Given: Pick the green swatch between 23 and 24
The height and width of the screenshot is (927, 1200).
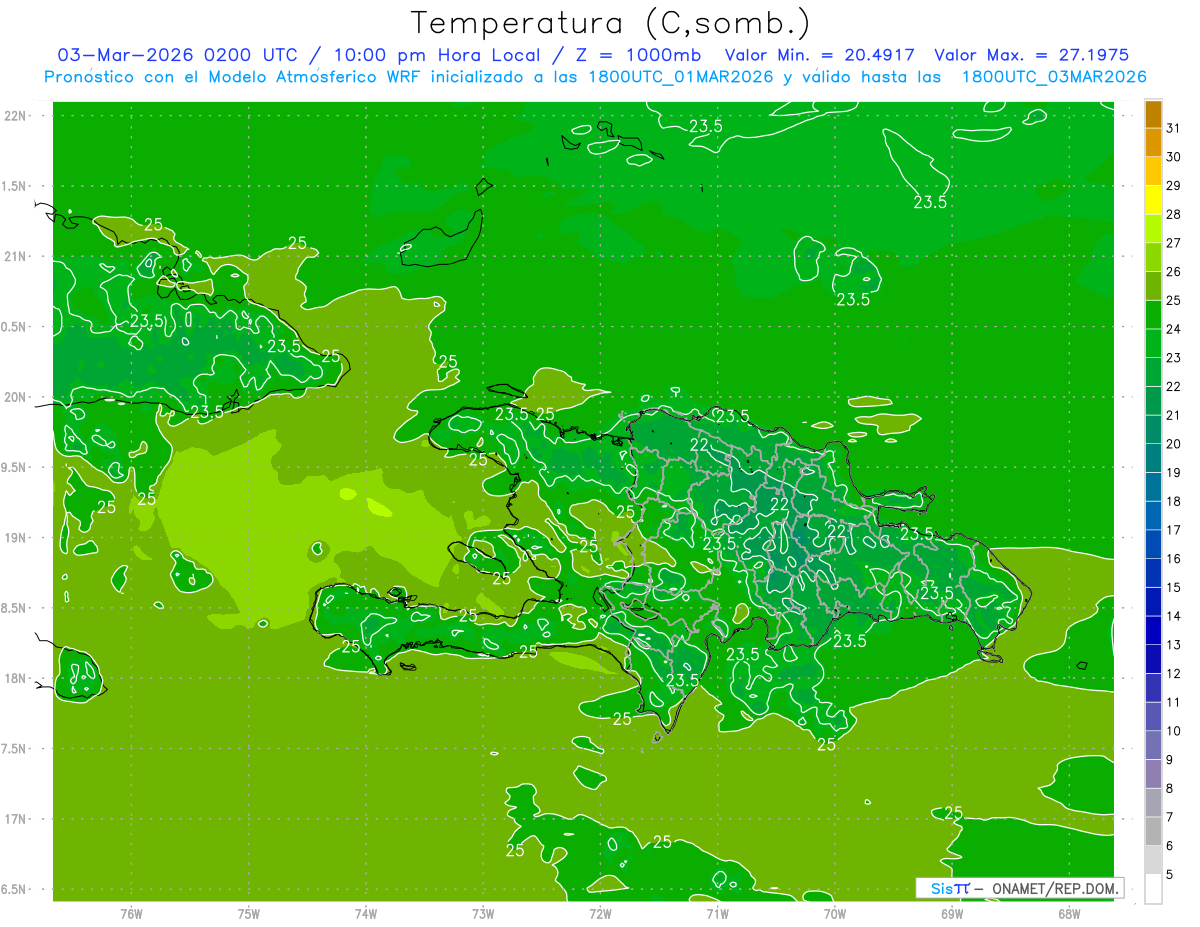Looking at the screenshot, I should click(x=1153, y=344).
